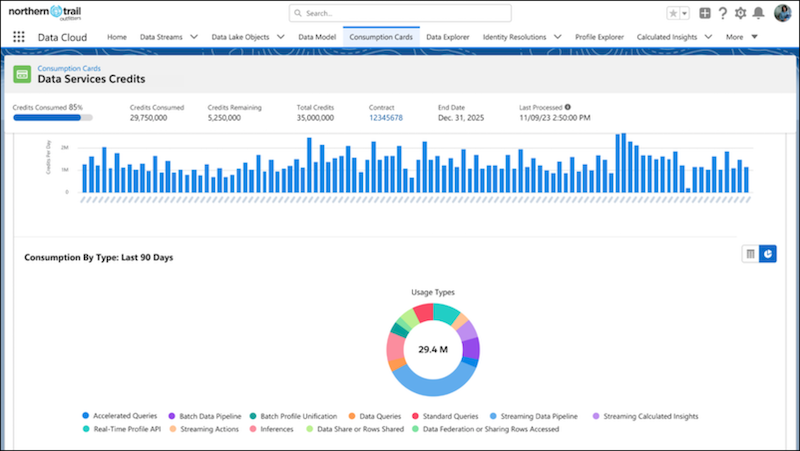
Task: Toggle Batch Profile Unification legend item
Action: tap(293, 416)
